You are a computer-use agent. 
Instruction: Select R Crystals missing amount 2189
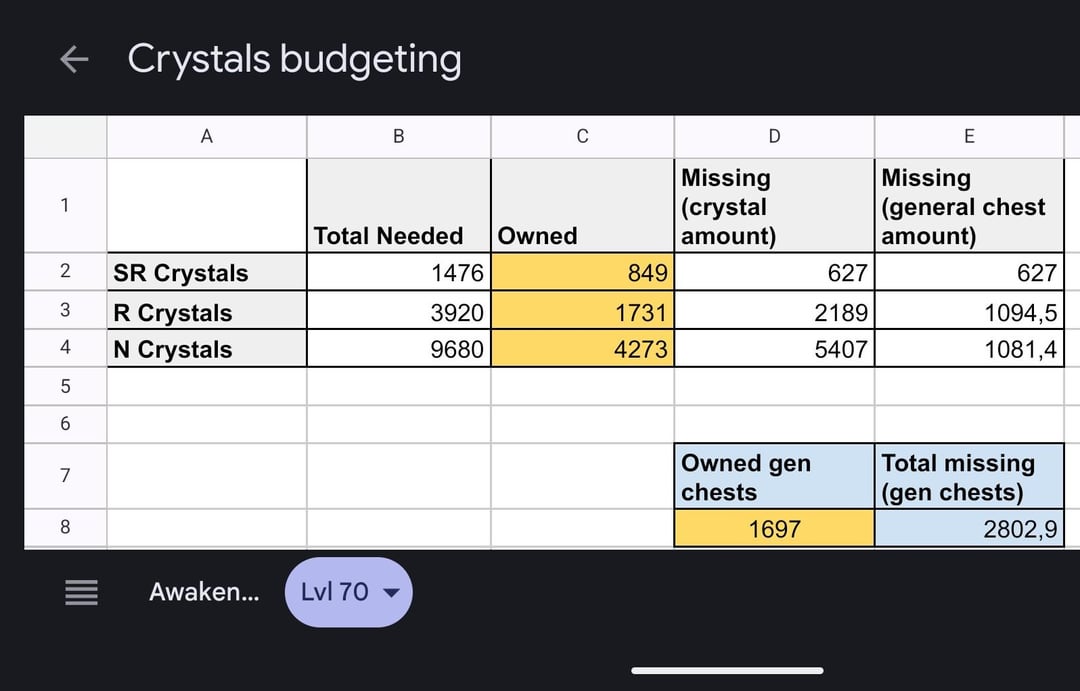(774, 312)
